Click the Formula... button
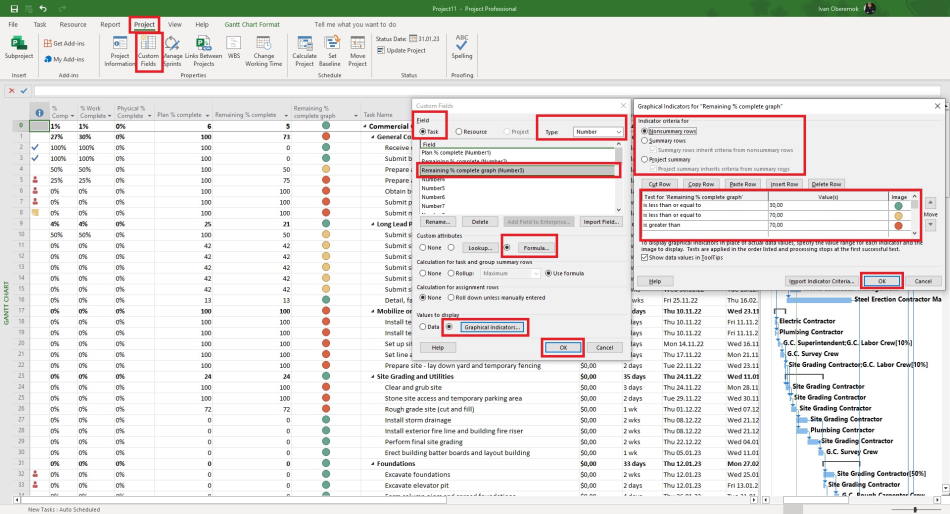 point(536,247)
